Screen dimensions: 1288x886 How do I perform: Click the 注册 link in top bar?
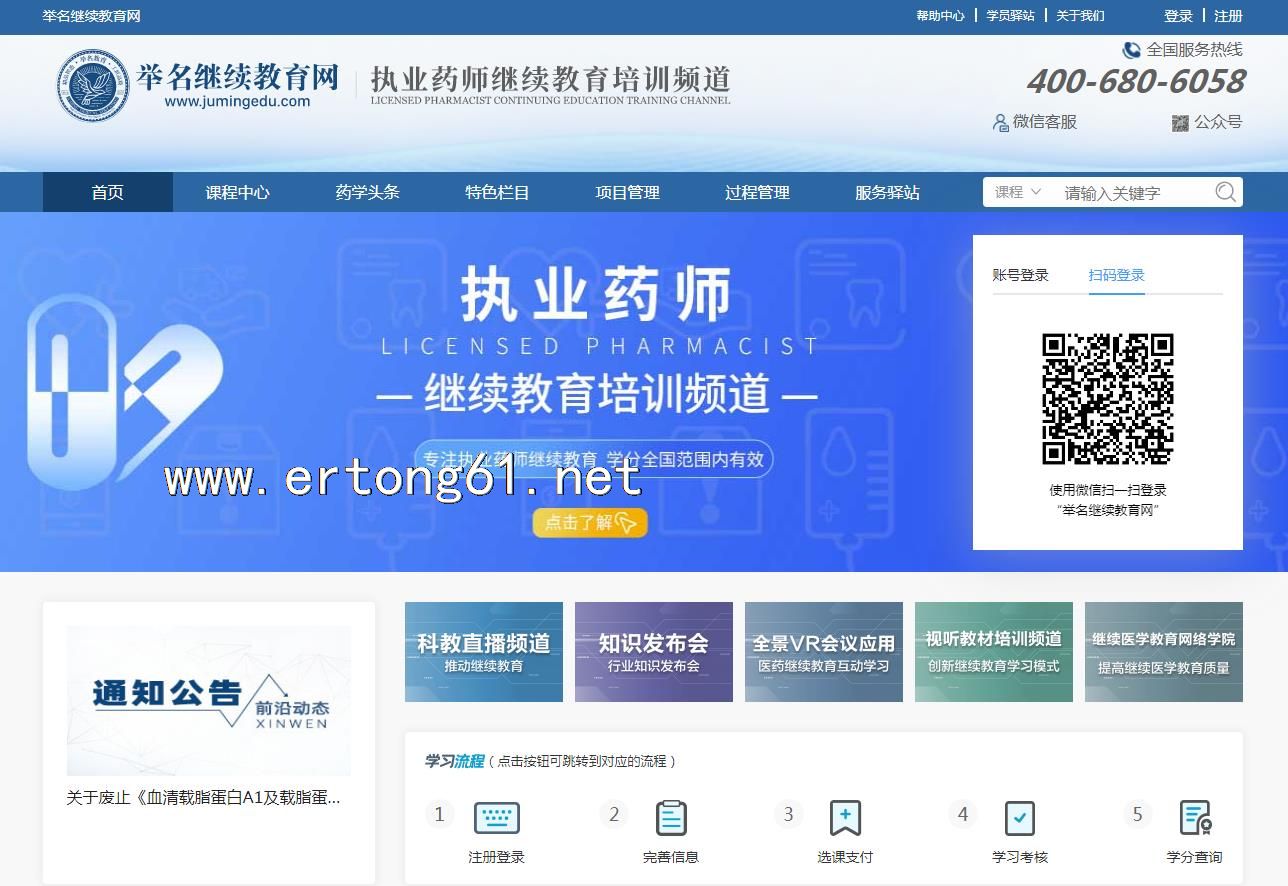1228,16
